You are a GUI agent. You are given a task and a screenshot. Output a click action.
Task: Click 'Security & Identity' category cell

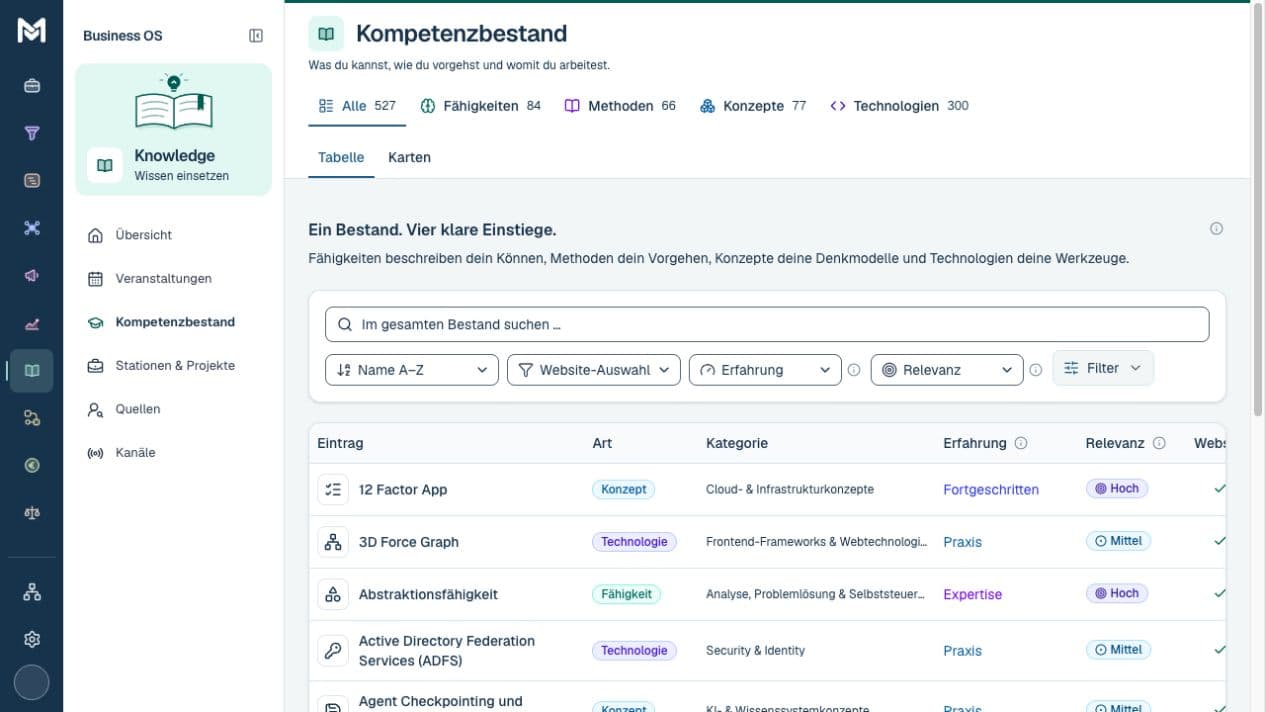(755, 651)
